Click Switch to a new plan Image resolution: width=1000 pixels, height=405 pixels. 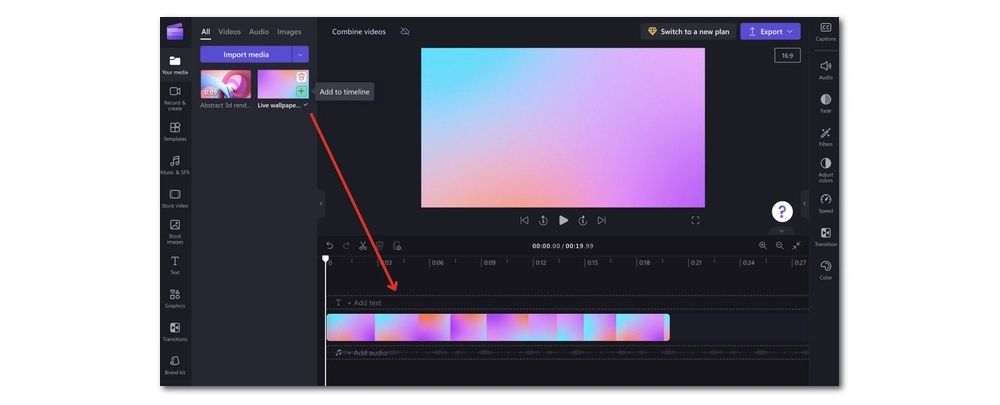click(x=688, y=31)
